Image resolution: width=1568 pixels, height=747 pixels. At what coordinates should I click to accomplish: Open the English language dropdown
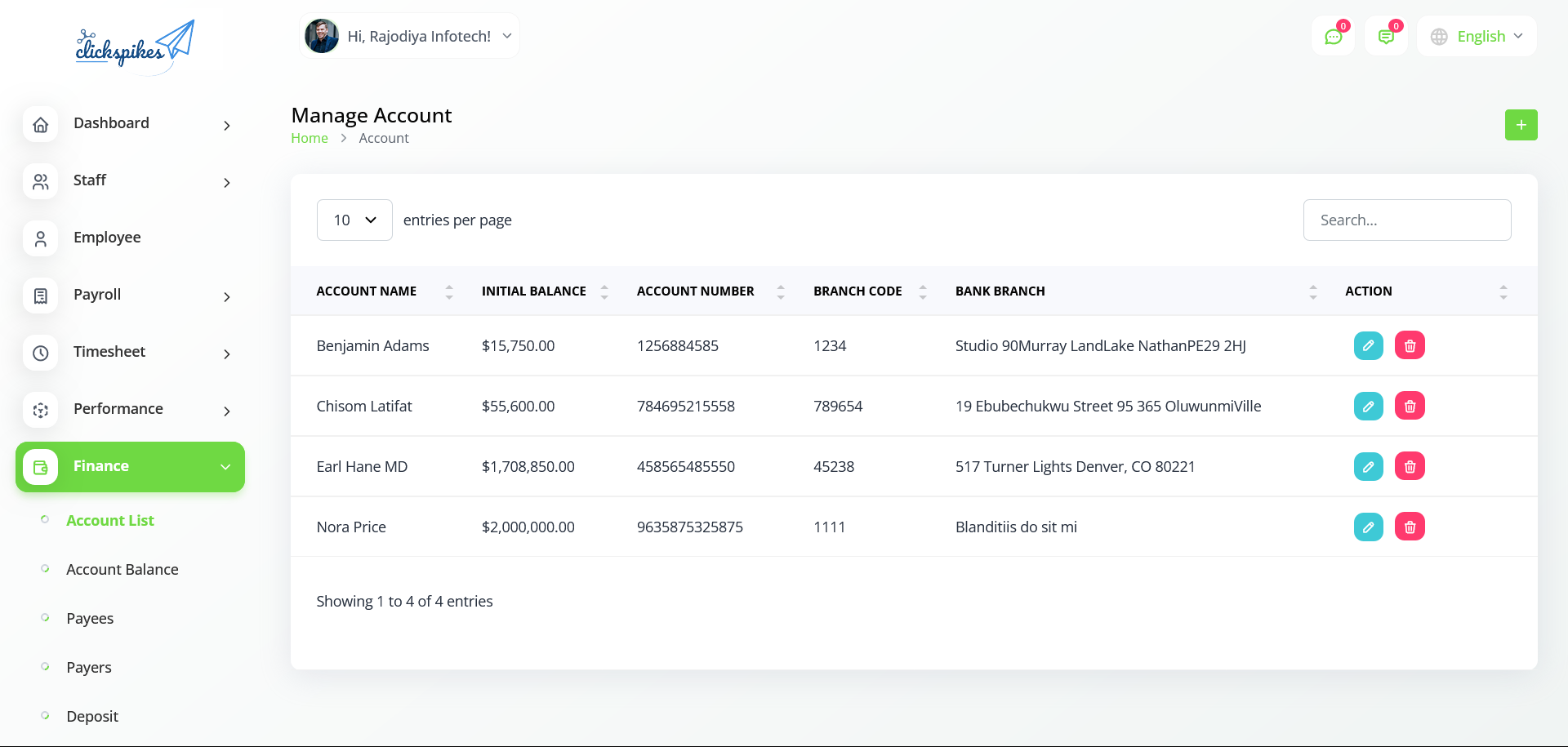[1477, 37]
